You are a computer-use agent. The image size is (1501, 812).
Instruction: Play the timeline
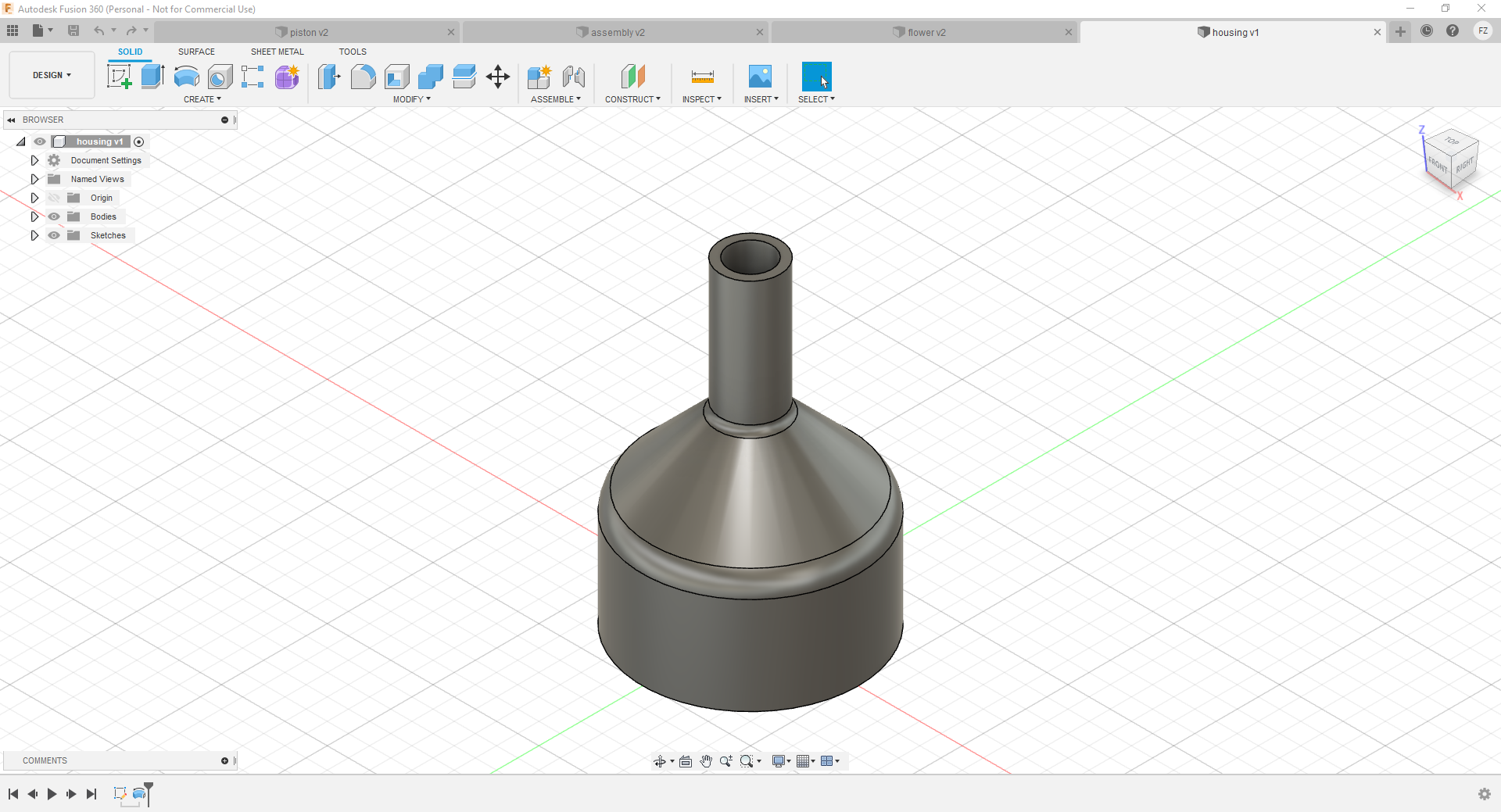coord(52,794)
